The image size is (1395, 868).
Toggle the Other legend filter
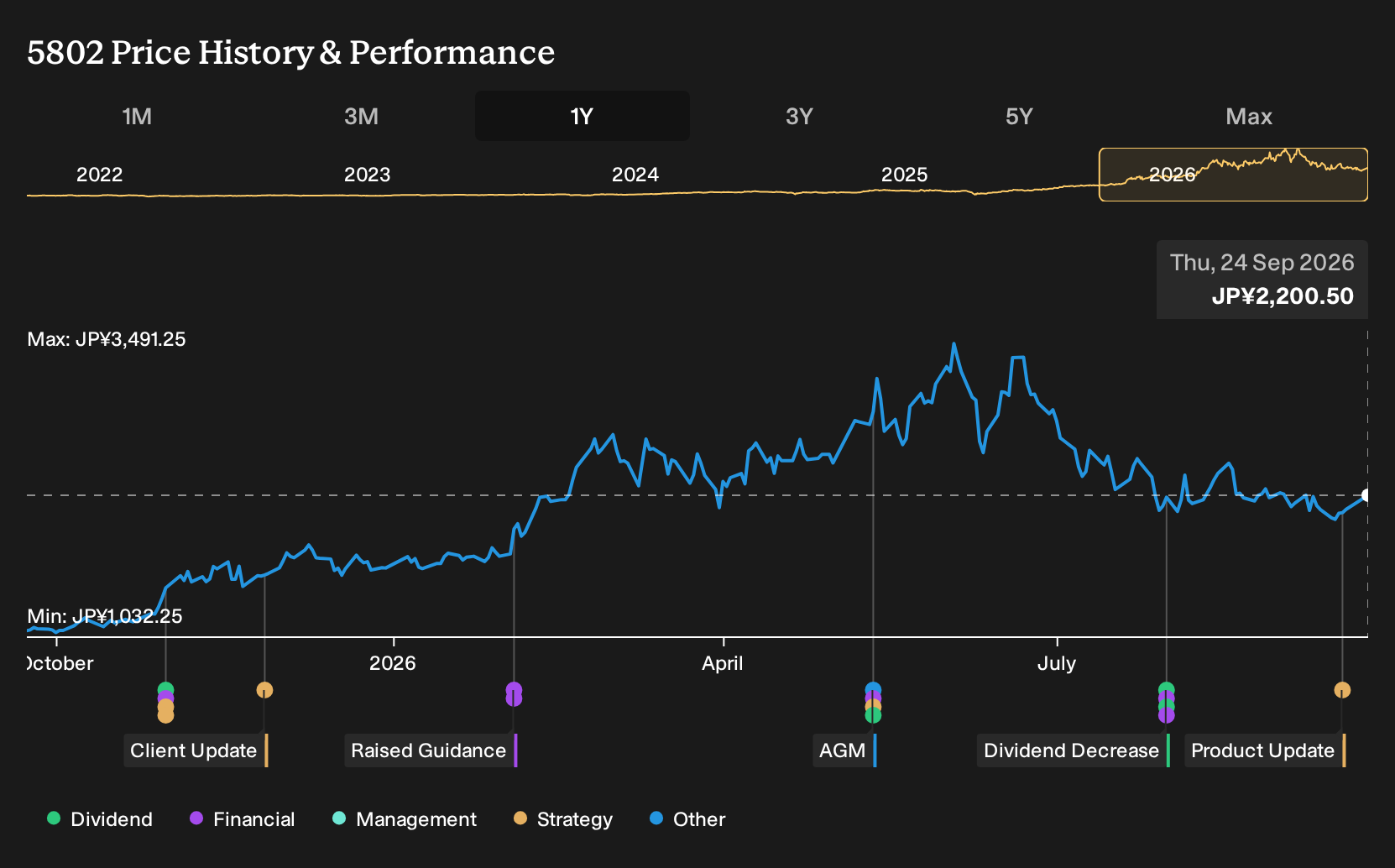[x=687, y=819]
